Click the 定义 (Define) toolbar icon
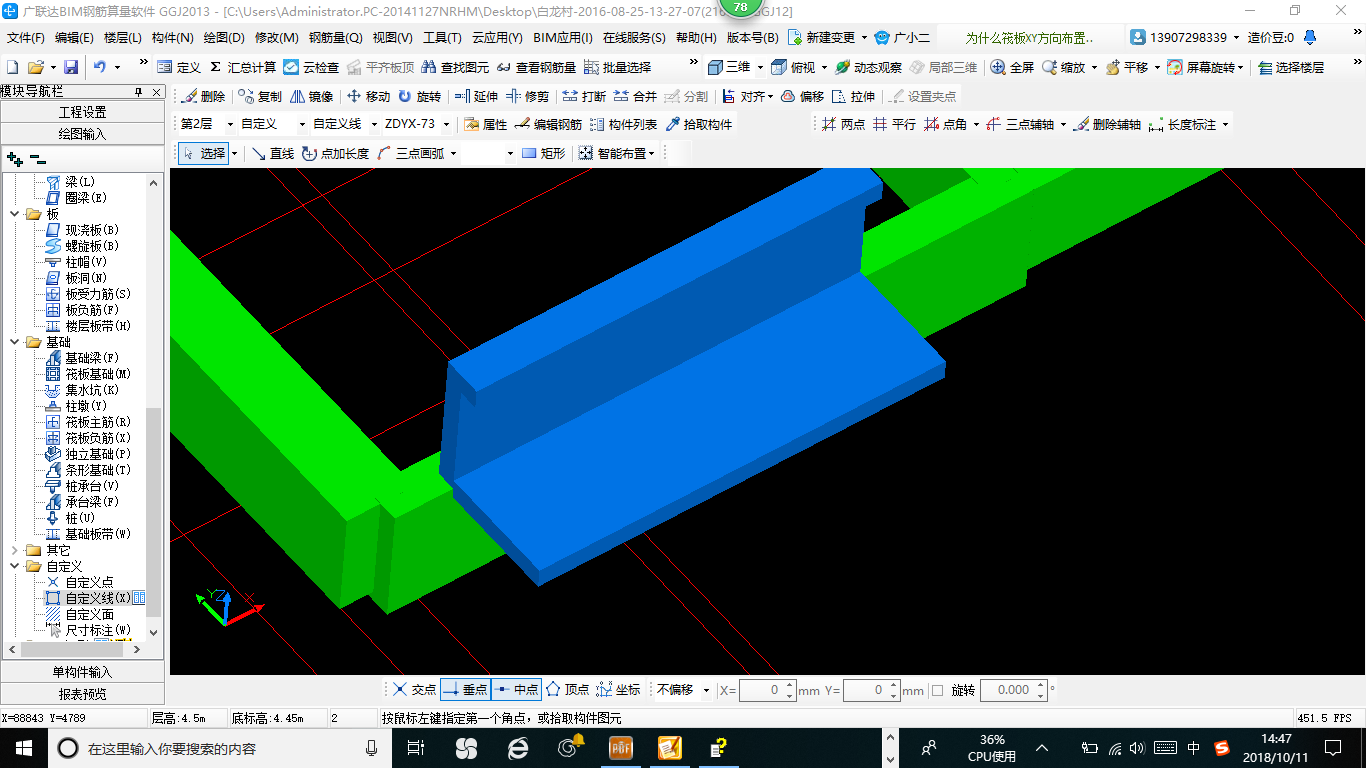This screenshot has height=768, width=1366. (178, 67)
